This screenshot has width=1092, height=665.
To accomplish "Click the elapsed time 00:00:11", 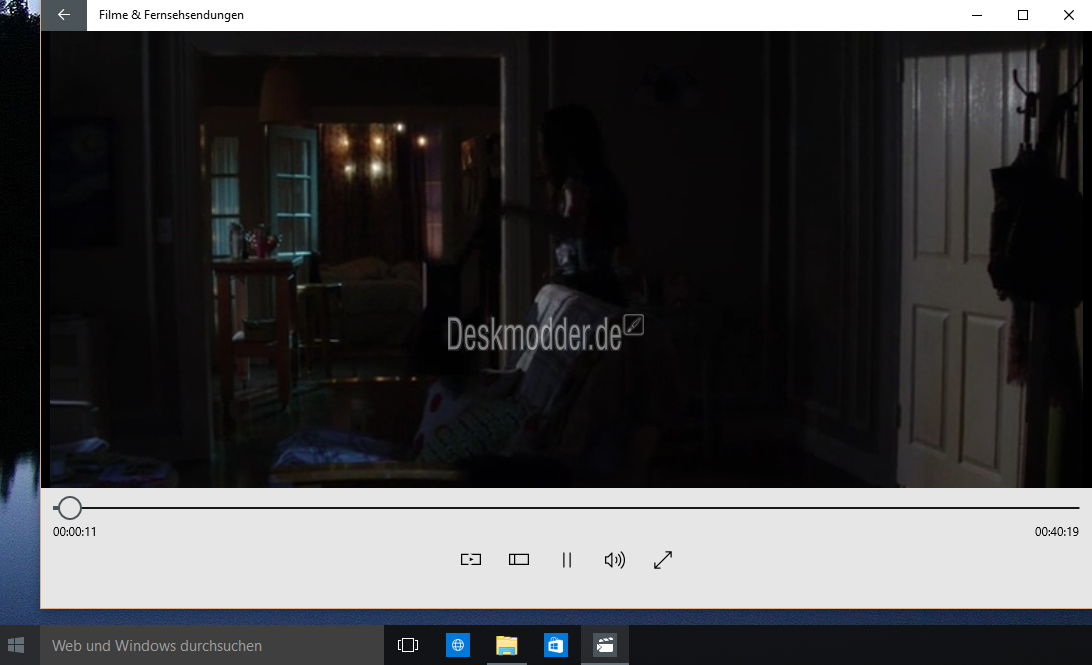I will [75, 531].
